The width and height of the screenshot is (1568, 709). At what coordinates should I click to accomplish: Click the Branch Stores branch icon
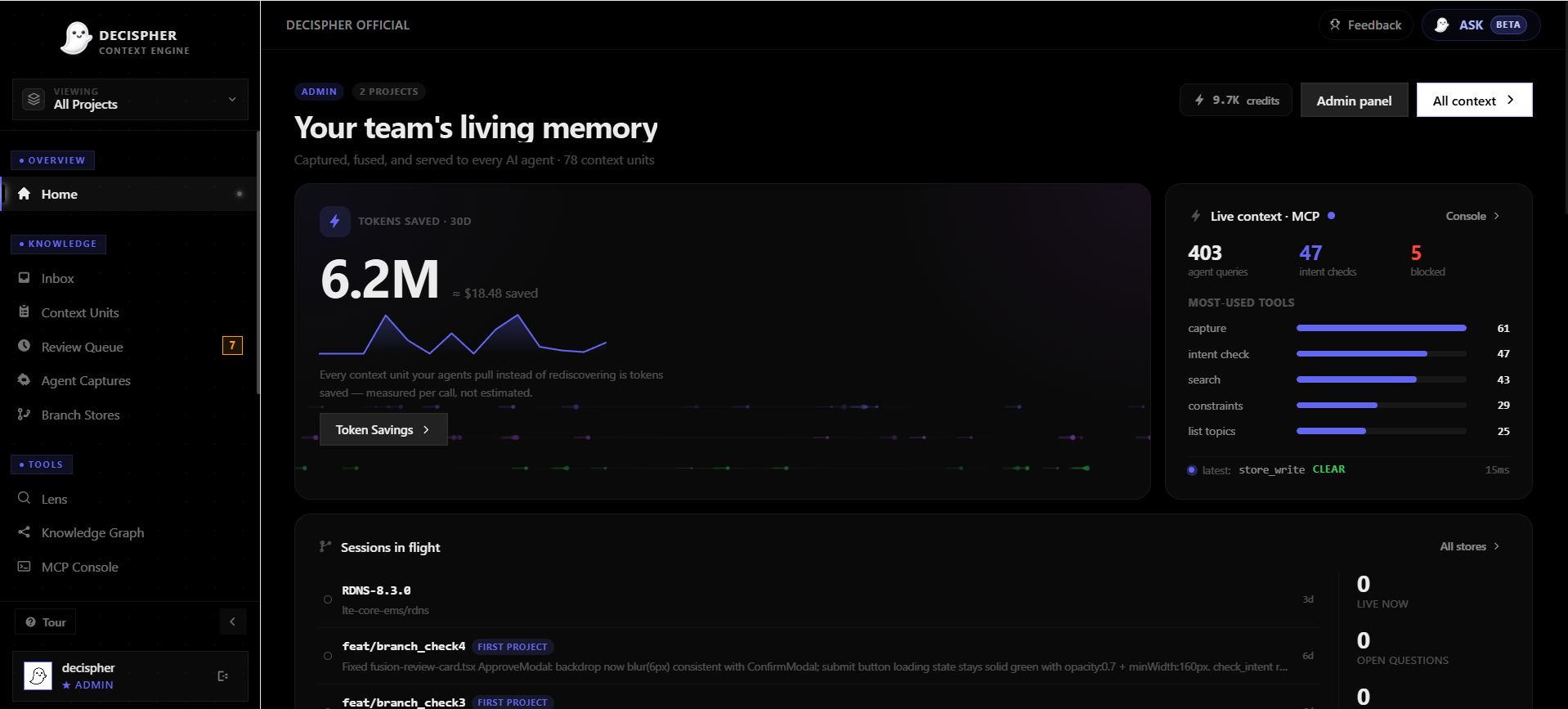pos(25,415)
